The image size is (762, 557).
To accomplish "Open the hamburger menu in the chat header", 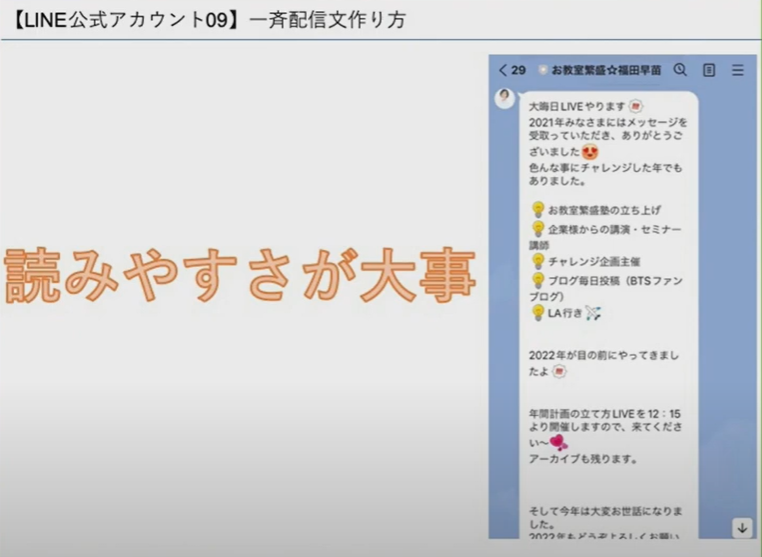I will click(x=738, y=70).
